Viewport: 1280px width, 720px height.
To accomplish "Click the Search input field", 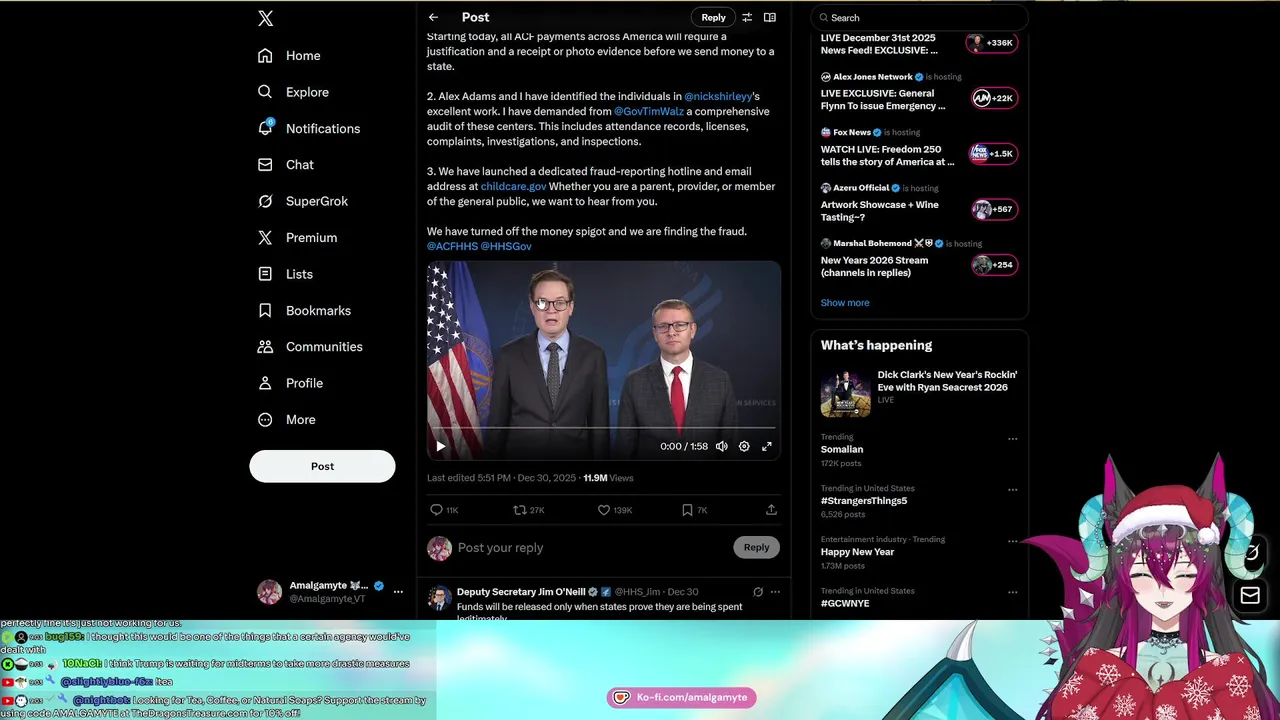I will [x=920, y=18].
